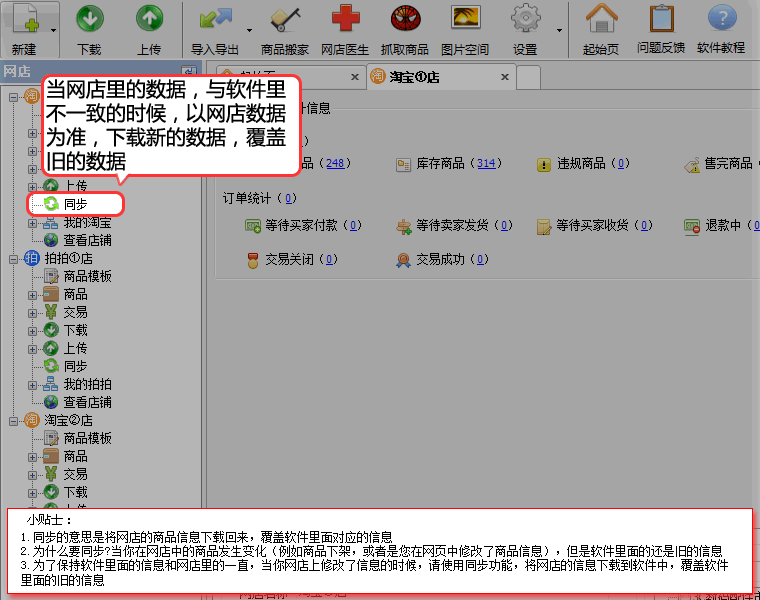
Task: Open the 交易成功 count link
Action: point(480,259)
